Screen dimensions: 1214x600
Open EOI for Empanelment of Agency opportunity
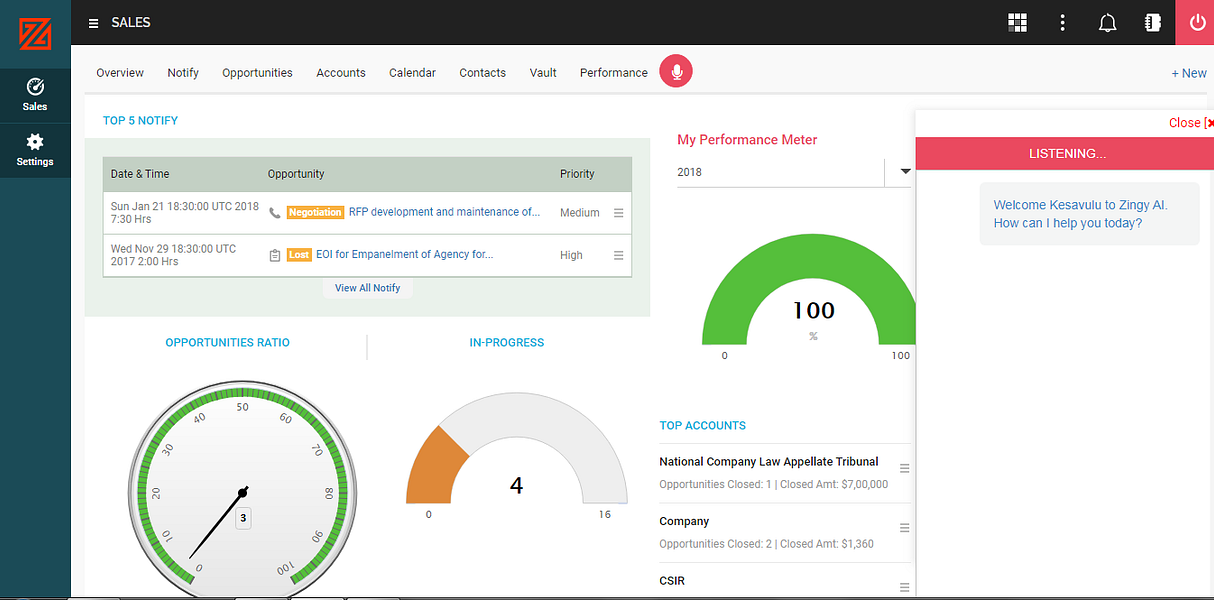404,254
